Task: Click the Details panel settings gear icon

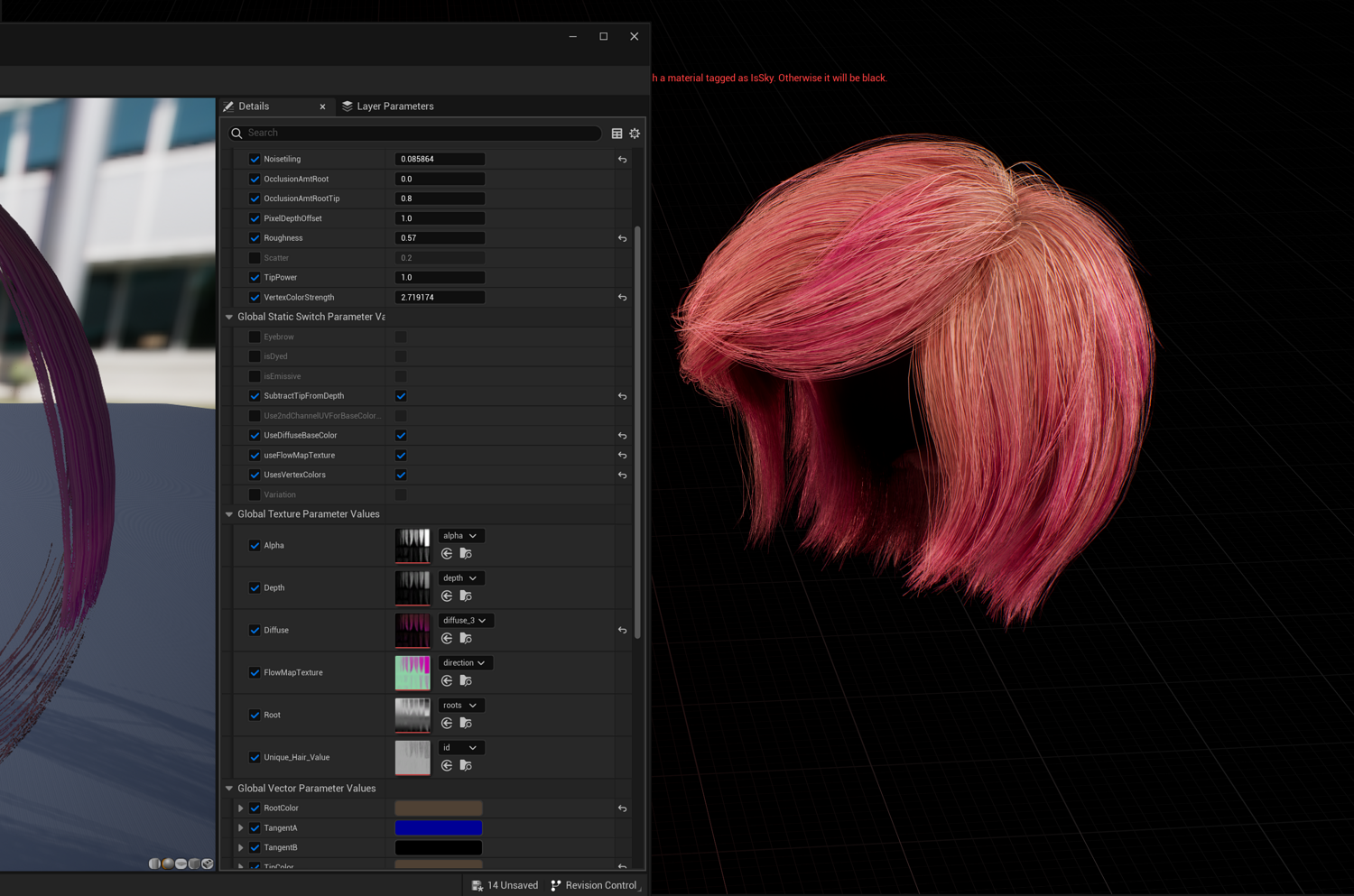Action: 635,134
